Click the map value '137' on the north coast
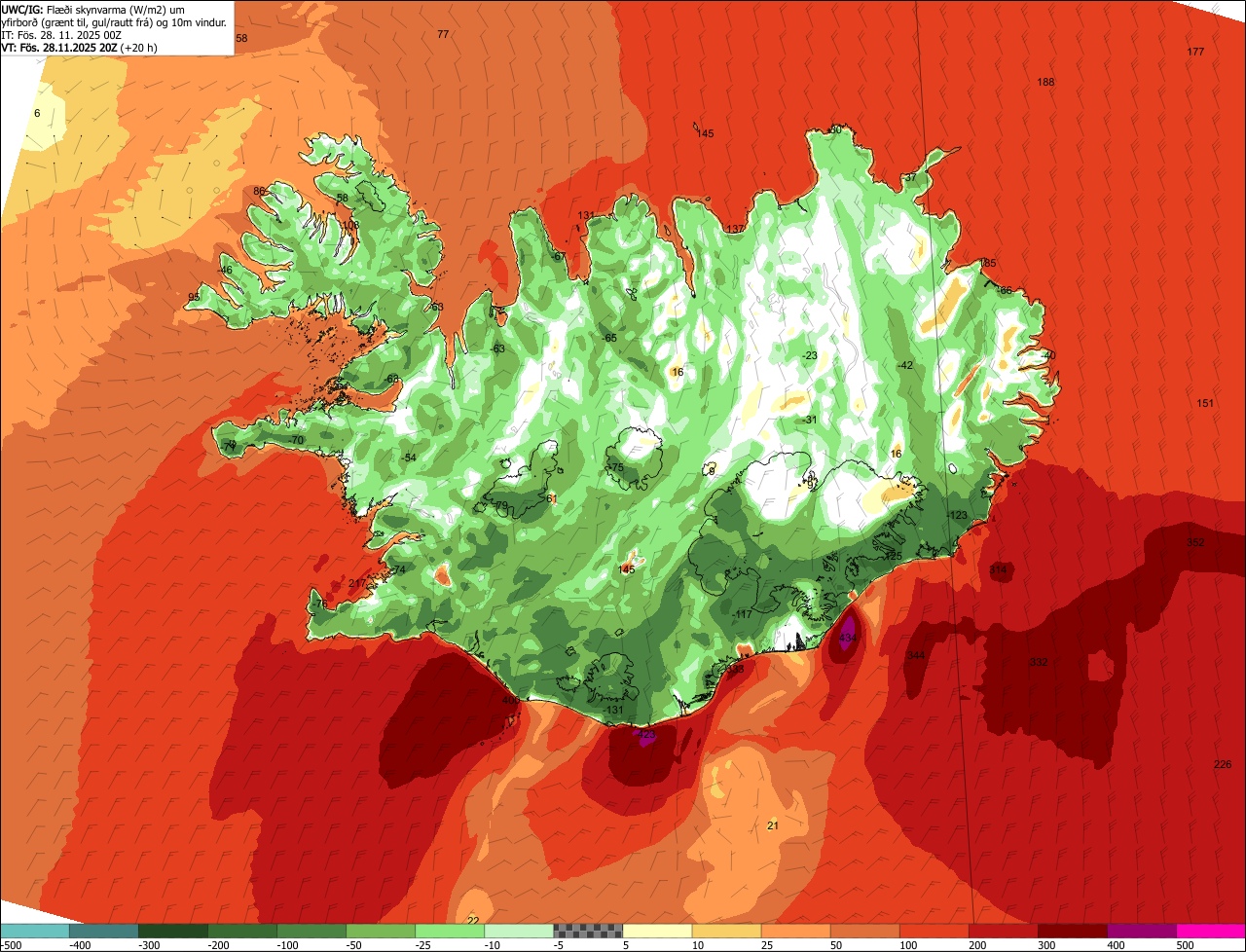Image resolution: width=1246 pixels, height=952 pixels. tap(735, 229)
